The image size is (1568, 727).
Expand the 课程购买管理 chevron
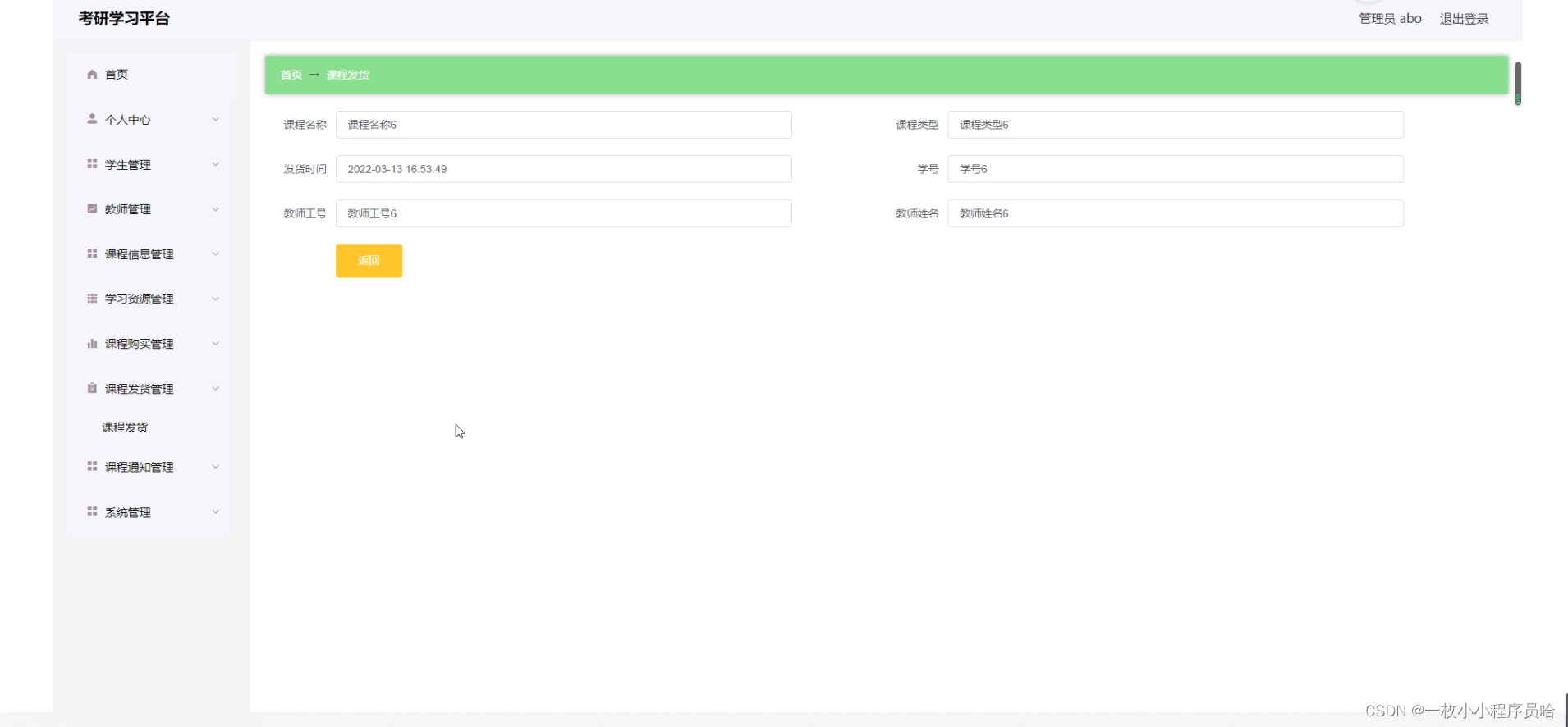pos(215,344)
